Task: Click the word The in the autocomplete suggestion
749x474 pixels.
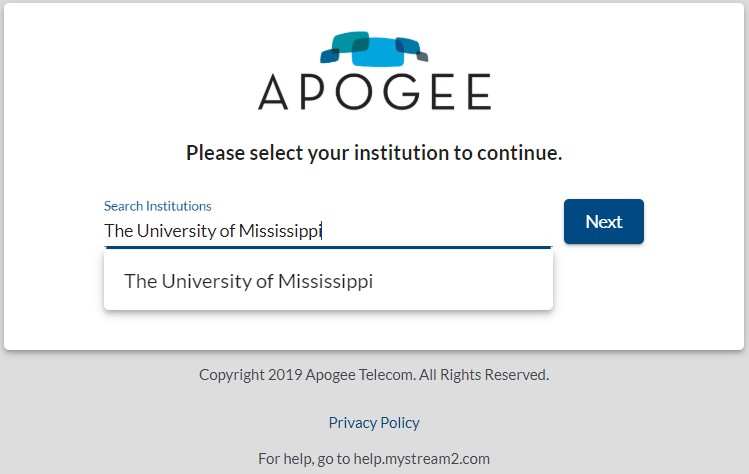Action: click(140, 281)
